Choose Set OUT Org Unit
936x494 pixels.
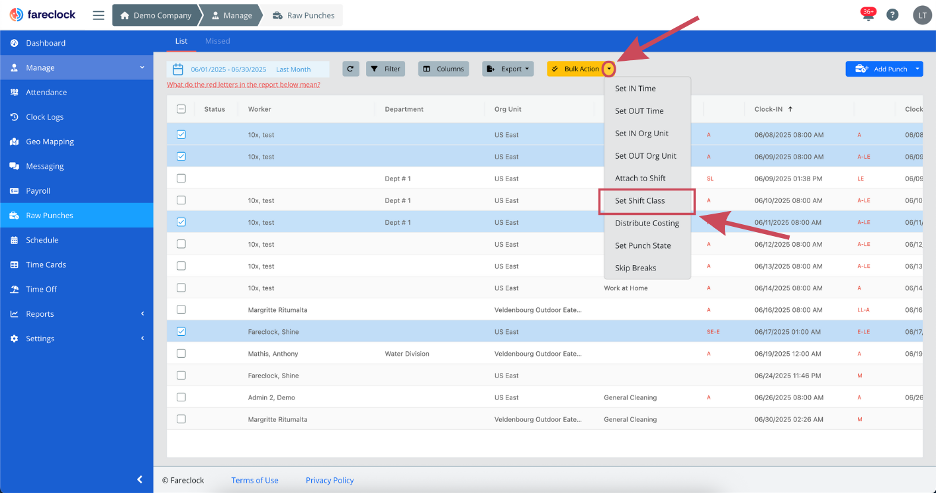tap(648, 156)
